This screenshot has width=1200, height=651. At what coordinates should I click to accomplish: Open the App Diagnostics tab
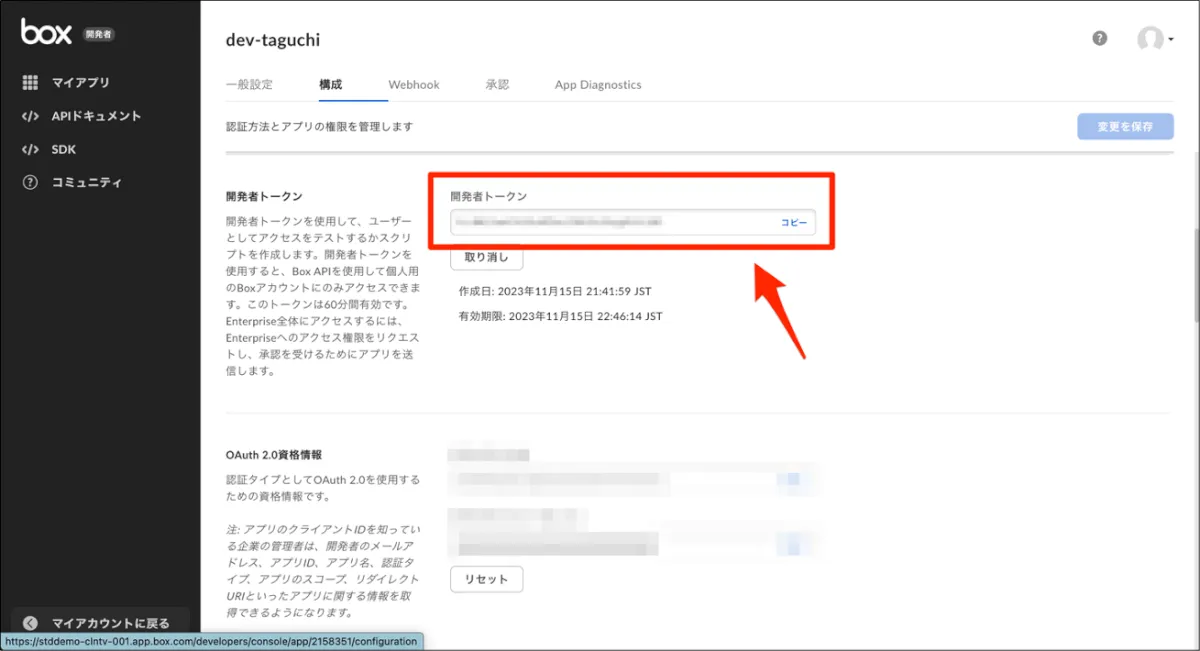598,85
